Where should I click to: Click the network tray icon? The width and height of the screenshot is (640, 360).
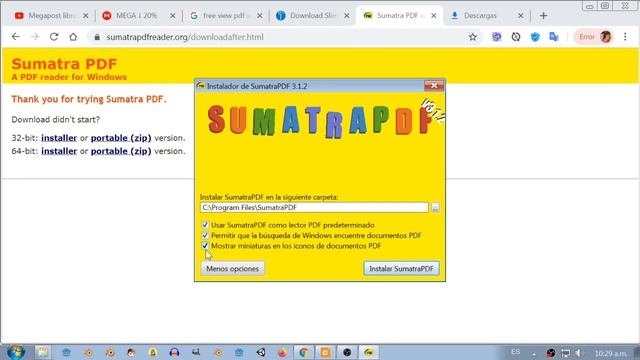(565, 353)
